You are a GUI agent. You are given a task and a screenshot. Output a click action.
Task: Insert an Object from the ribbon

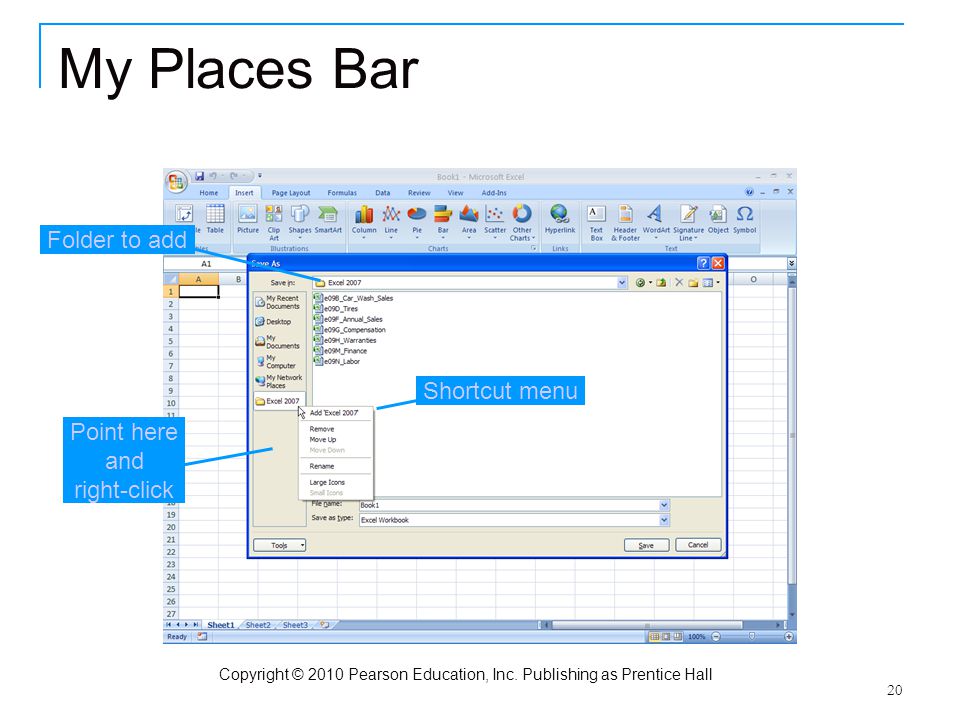(x=718, y=219)
